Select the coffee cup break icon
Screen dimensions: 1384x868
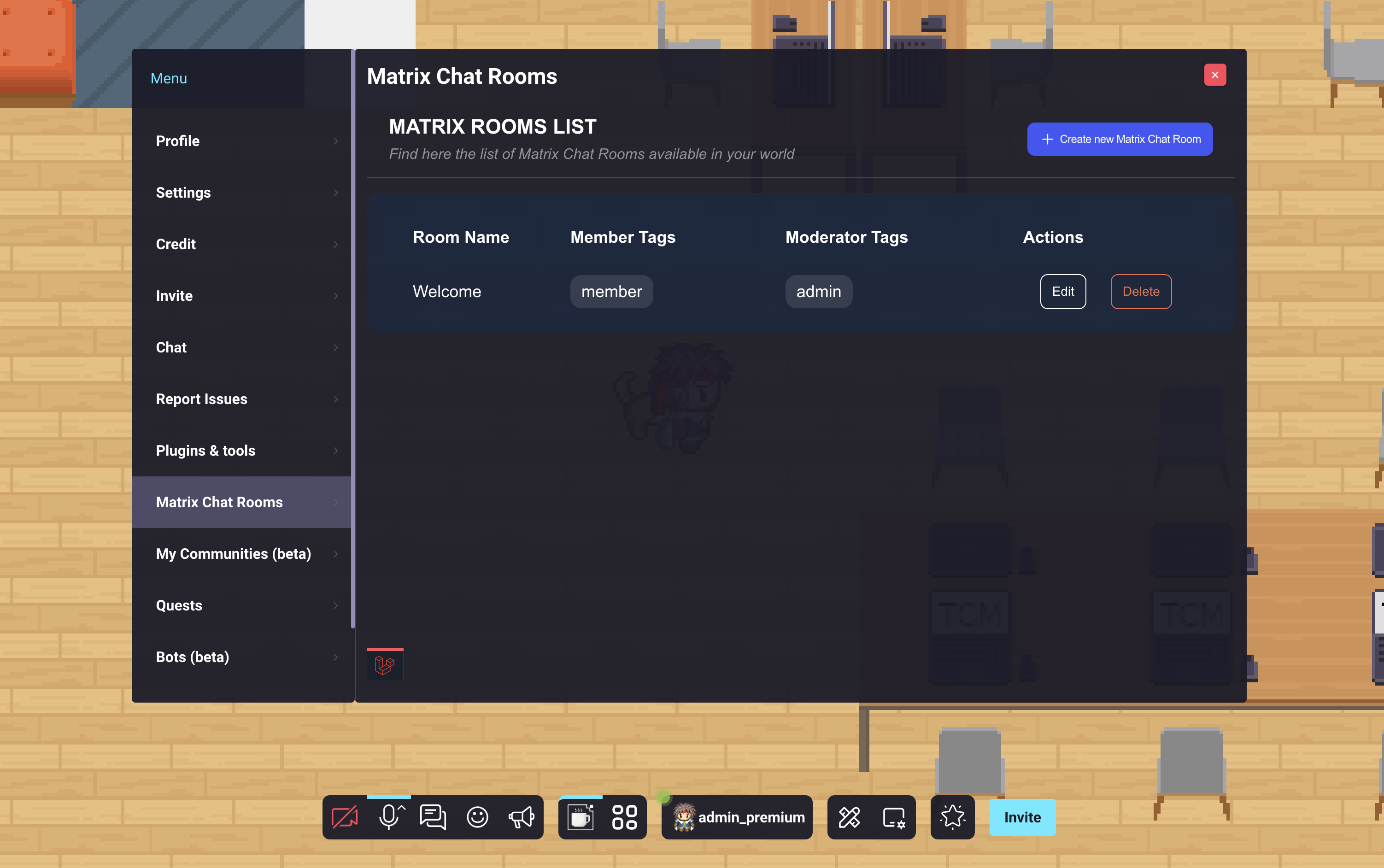[580, 816]
